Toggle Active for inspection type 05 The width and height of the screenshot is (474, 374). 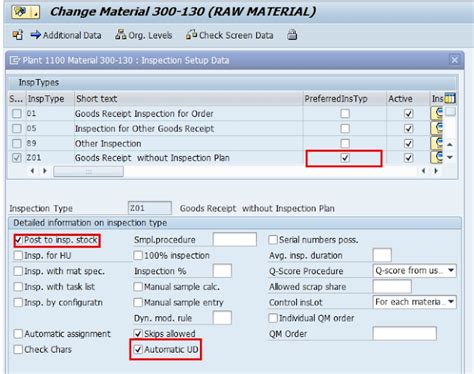click(408, 128)
